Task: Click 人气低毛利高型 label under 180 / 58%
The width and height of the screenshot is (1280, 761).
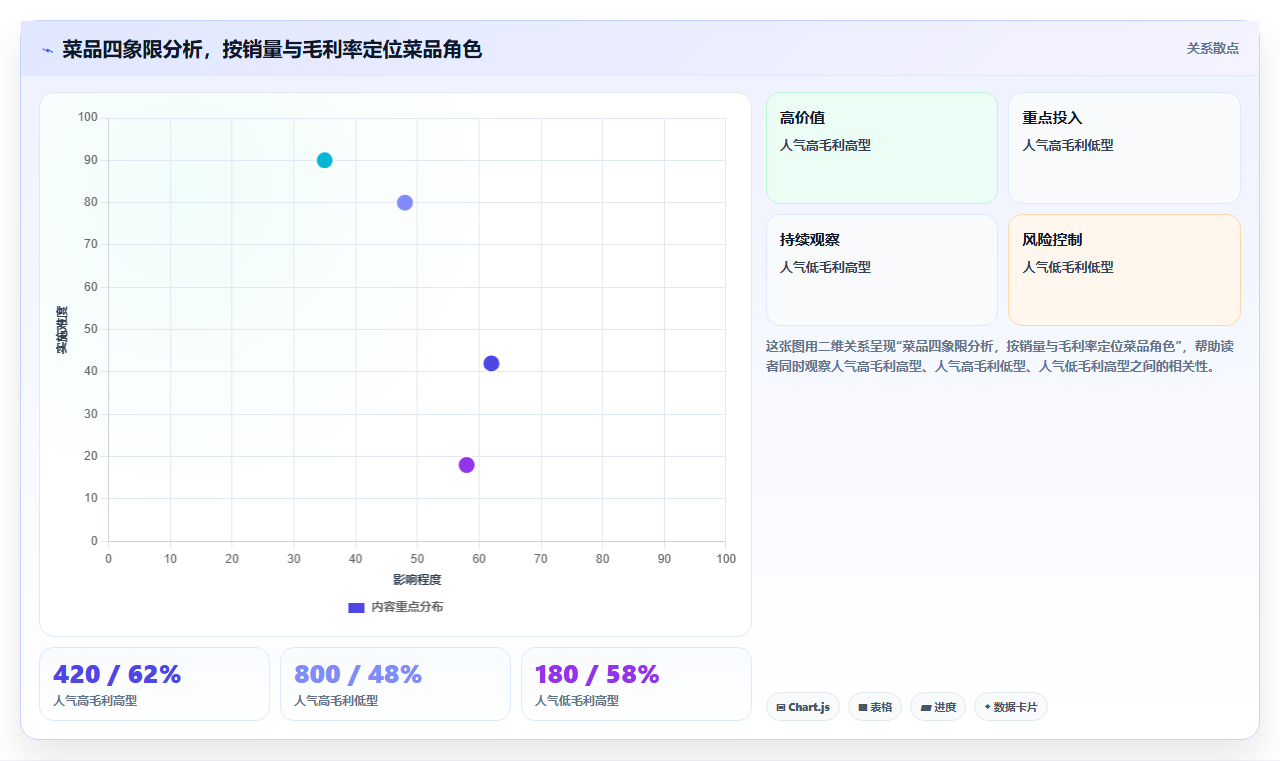Action: click(577, 701)
